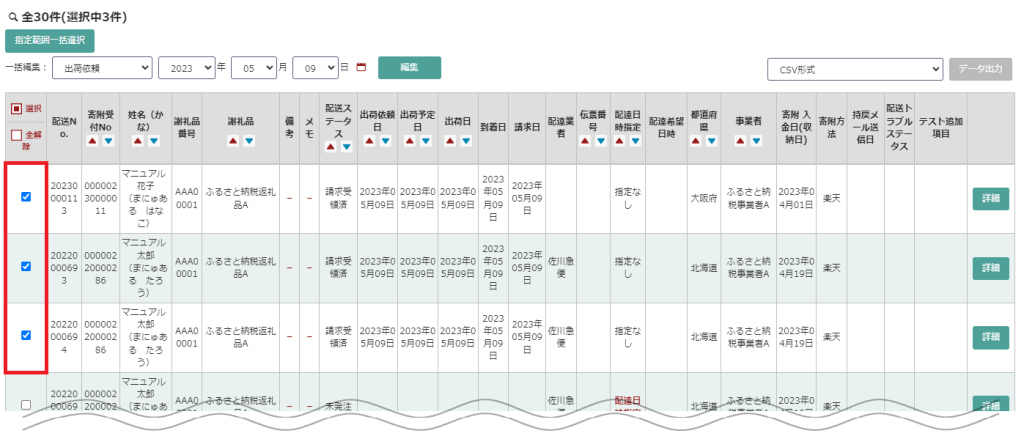Check the unchecked fourth row checkbox
The width and height of the screenshot is (1024, 447).
click(x=26, y=404)
